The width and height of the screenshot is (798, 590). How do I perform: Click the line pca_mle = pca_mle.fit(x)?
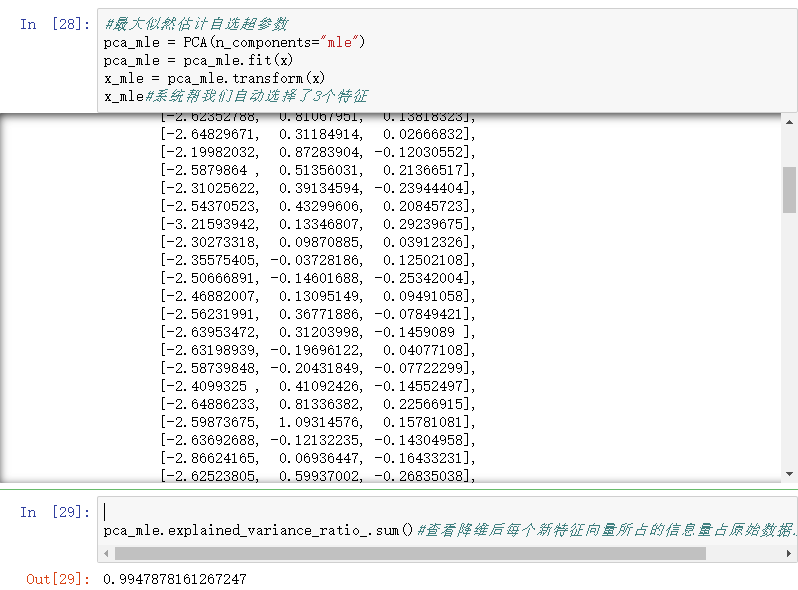coord(198,60)
